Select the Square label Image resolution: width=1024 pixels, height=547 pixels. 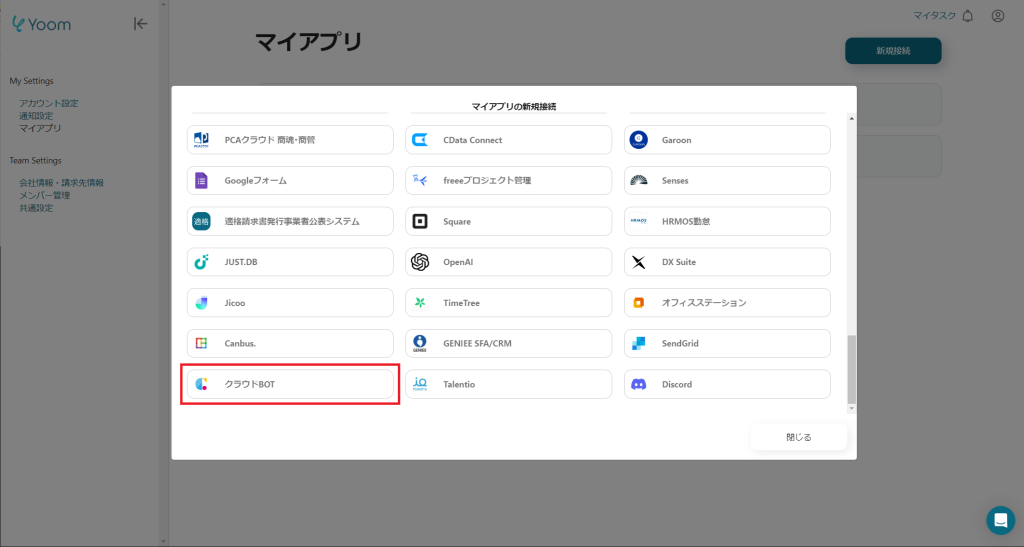[457, 221]
